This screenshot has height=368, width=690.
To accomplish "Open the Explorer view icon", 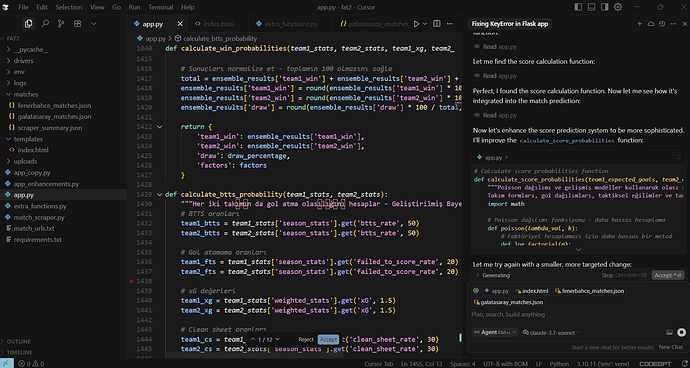I will [29, 24].
